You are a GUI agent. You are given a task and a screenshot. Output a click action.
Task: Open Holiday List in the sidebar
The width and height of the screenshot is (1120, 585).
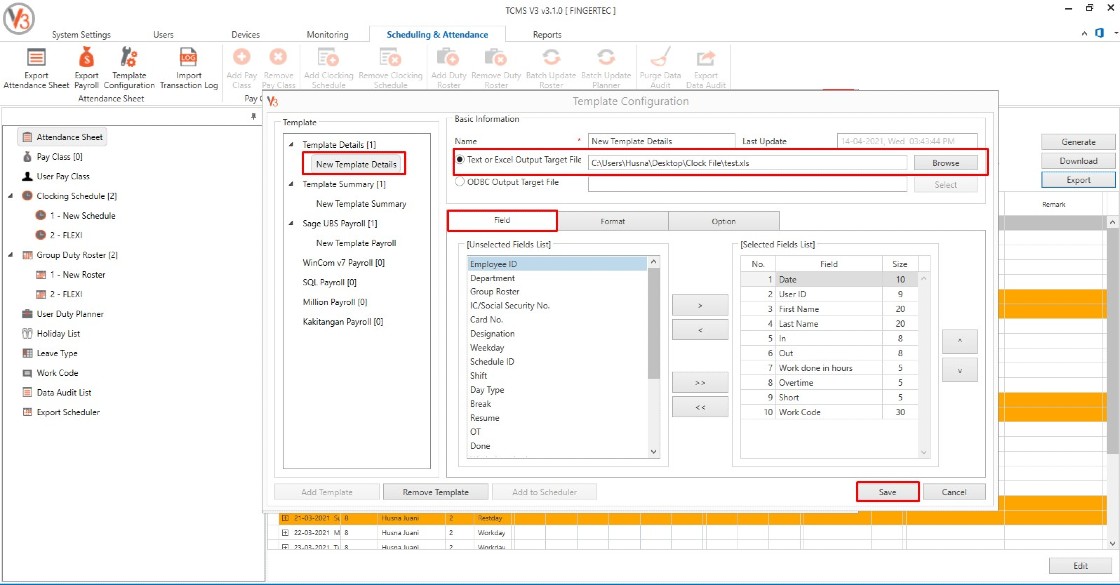pyautogui.click(x=51, y=334)
